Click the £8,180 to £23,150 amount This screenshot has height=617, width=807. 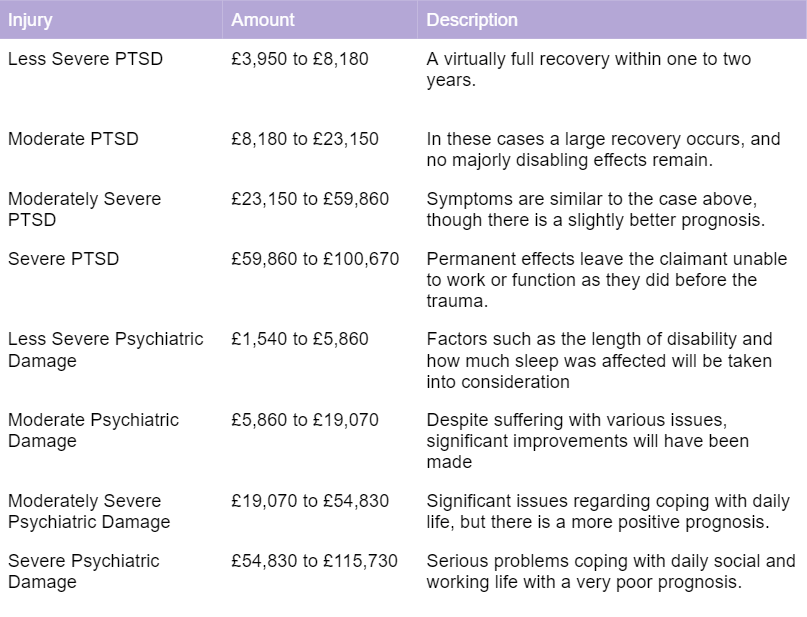(305, 139)
